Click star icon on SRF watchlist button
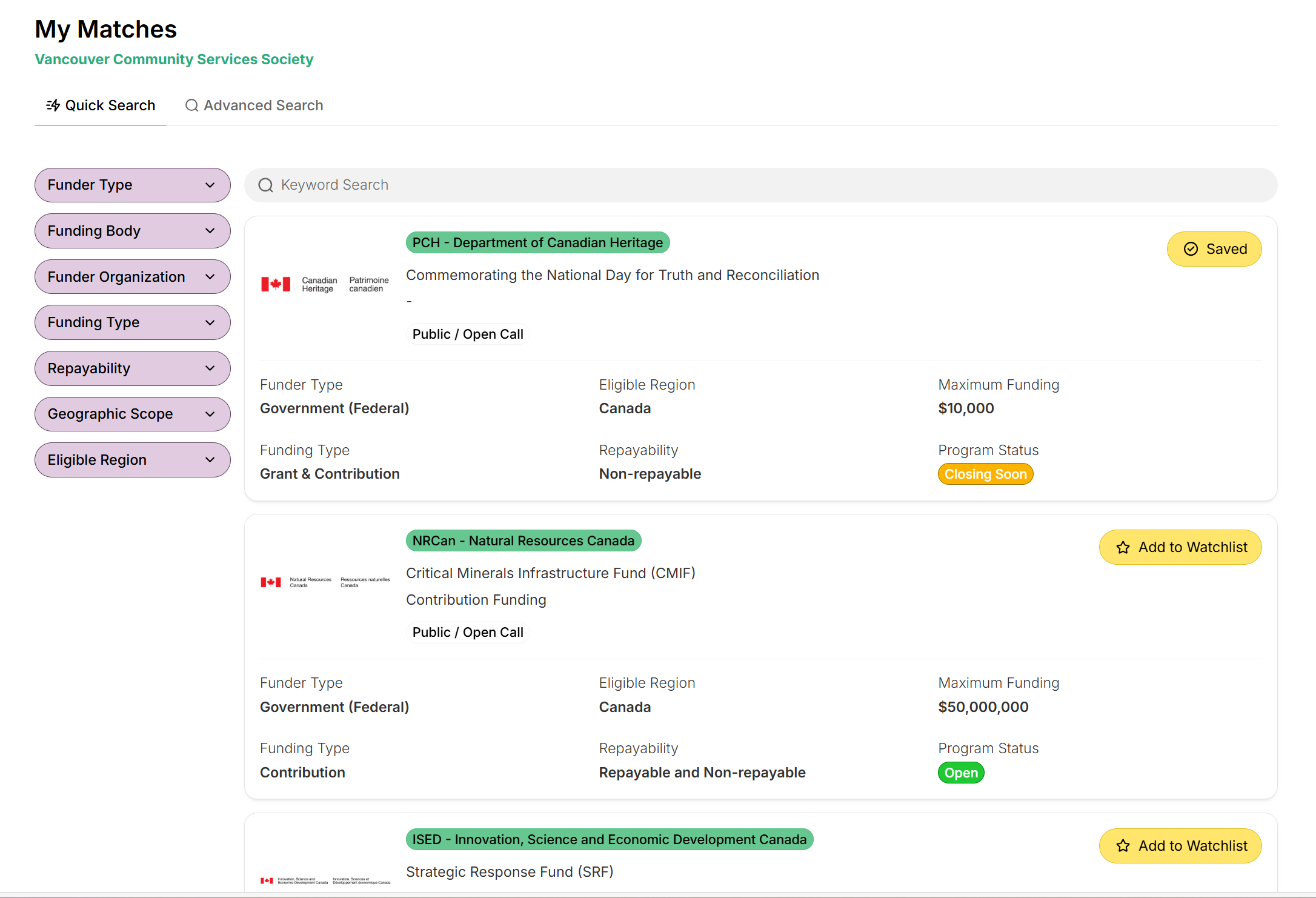This screenshot has width=1316, height=898. coord(1123,846)
